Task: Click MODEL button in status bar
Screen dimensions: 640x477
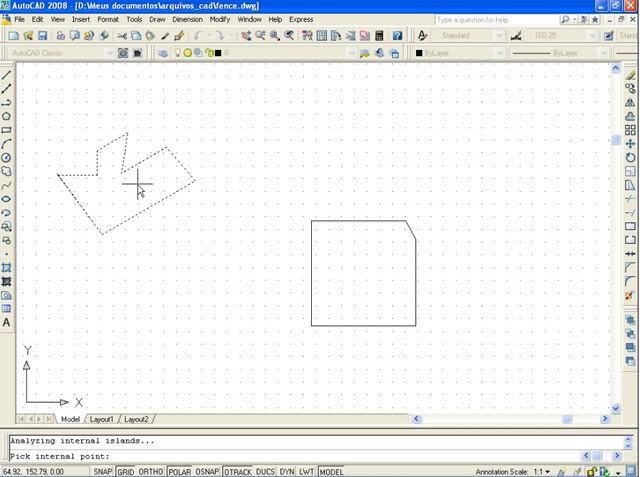Action: (331, 472)
